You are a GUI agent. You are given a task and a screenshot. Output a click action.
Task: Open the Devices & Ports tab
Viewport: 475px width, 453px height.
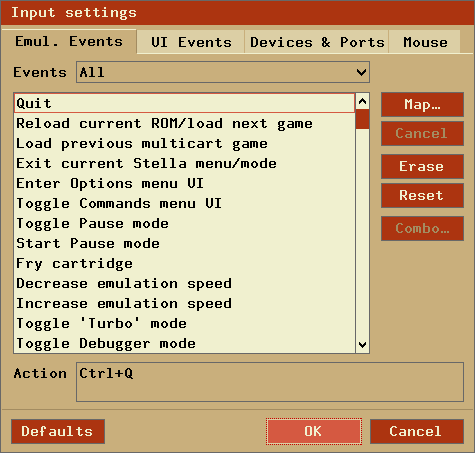(x=317, y=42)
